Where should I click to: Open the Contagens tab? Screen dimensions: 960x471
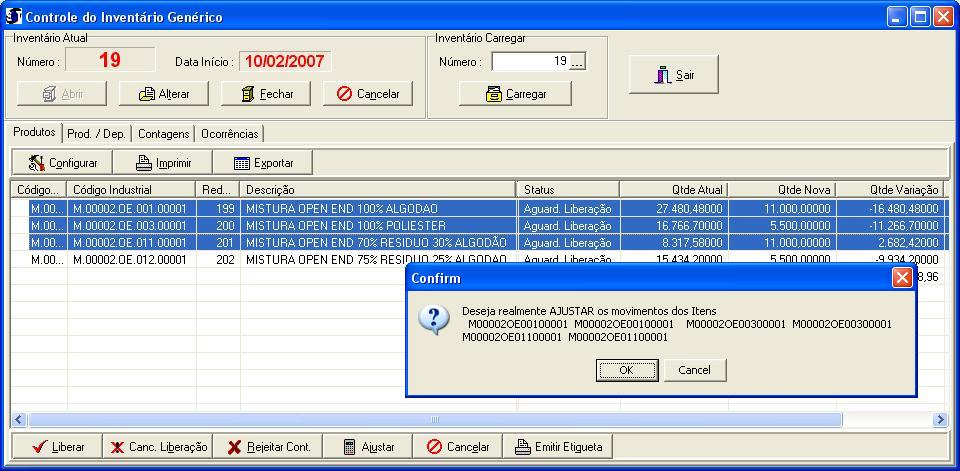pos(163,134)
